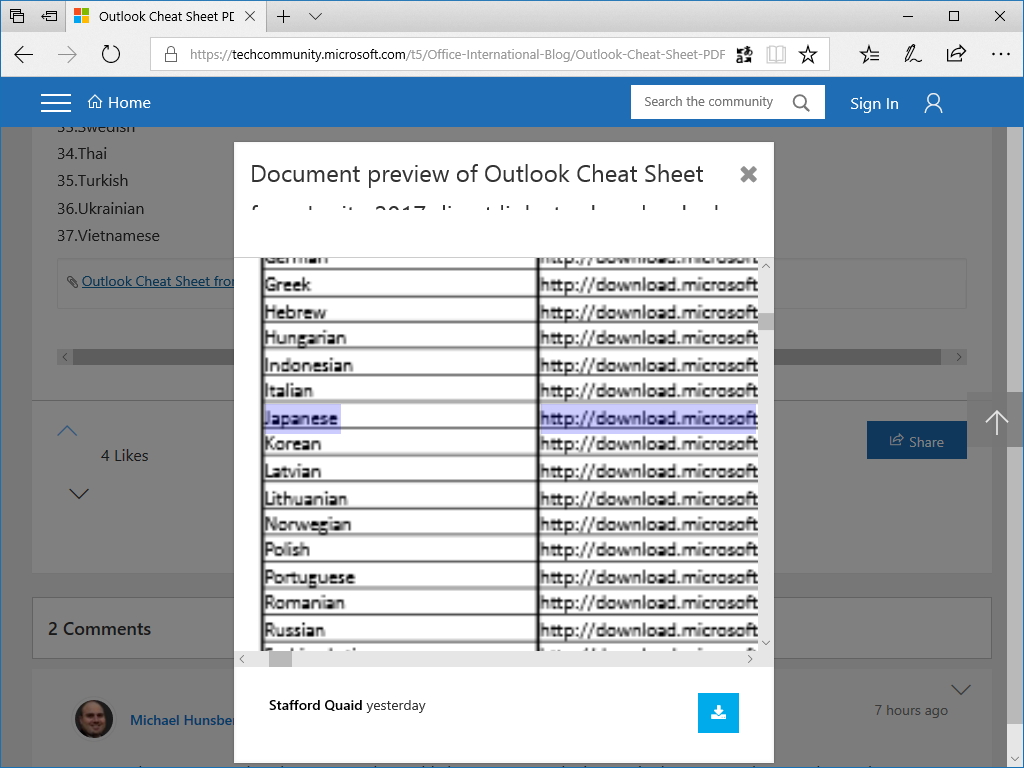1024x768 pixels.
Task: Switch to the Outlook Cheat Sheet tab
Action: [160, 17]
